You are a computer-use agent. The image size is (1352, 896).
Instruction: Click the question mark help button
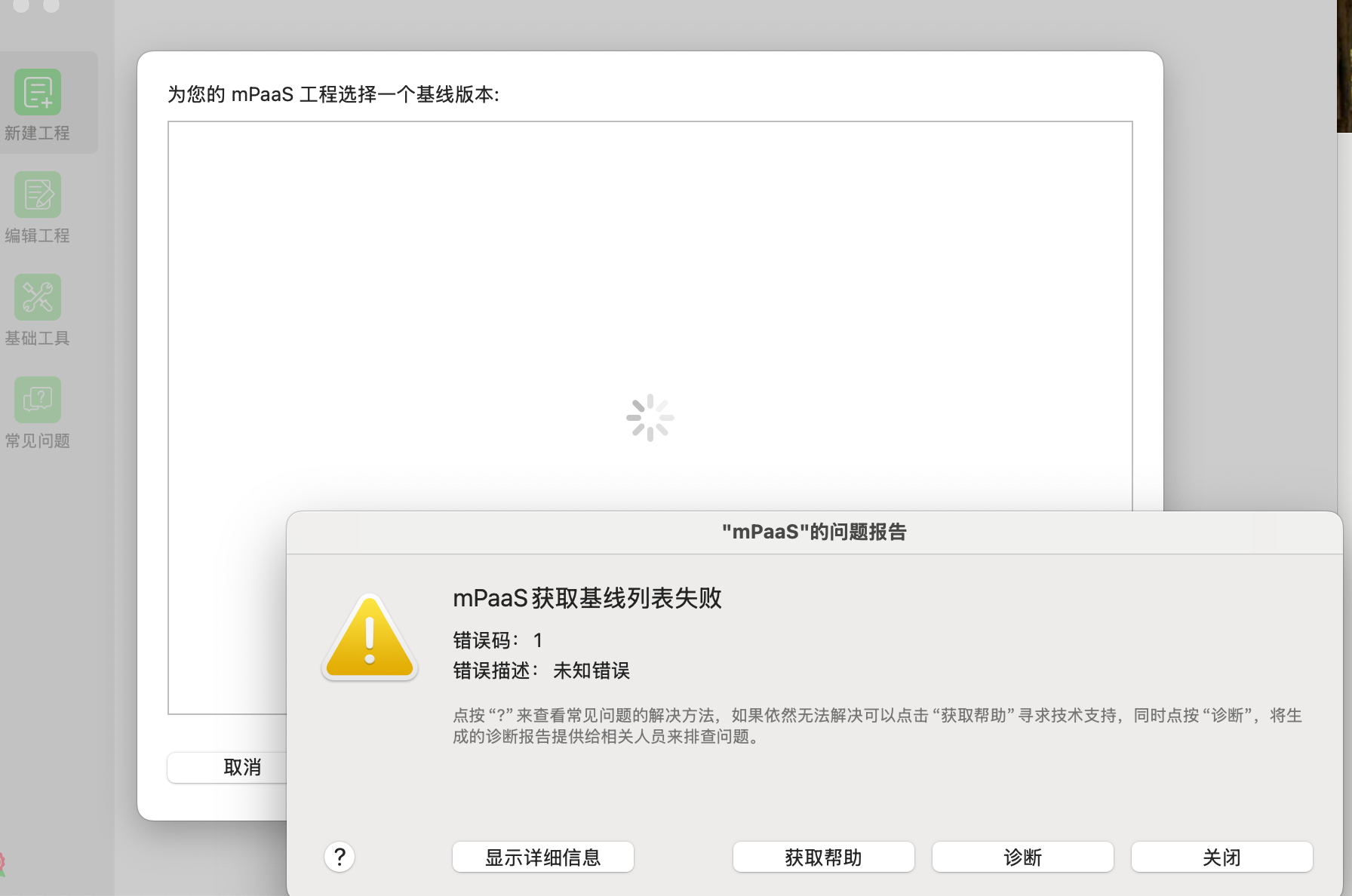[x=340, y=857]
